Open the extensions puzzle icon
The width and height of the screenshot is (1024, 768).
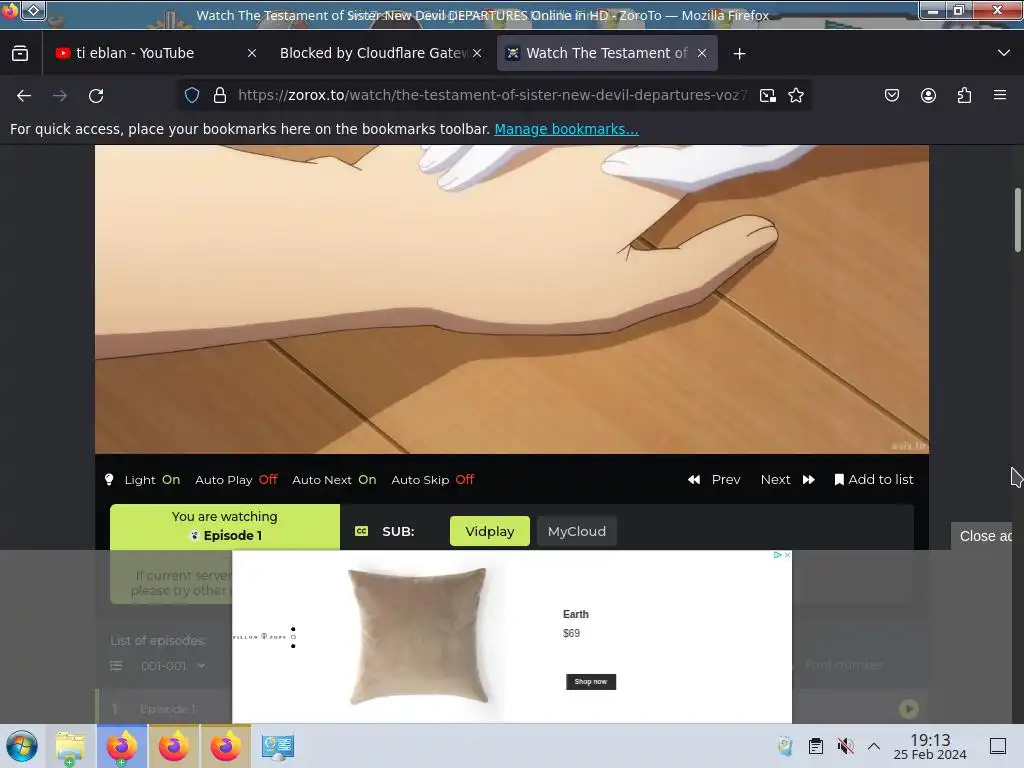(x=964, y=95)
